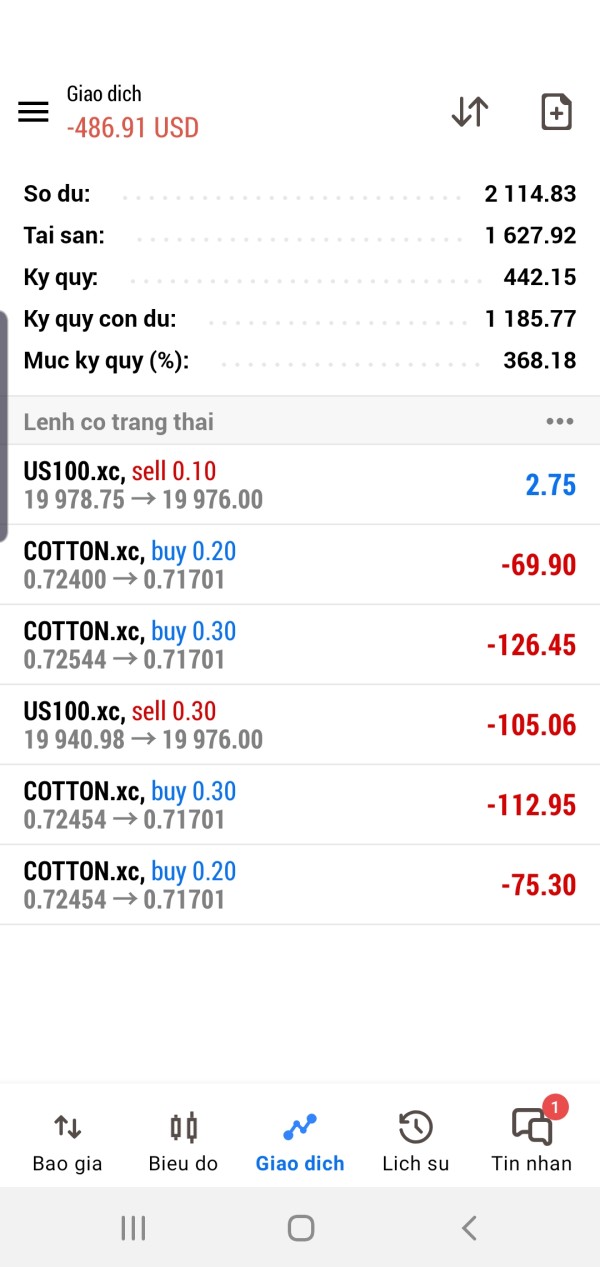Tap the sort orders arrows icon

[x=469, y=112]
